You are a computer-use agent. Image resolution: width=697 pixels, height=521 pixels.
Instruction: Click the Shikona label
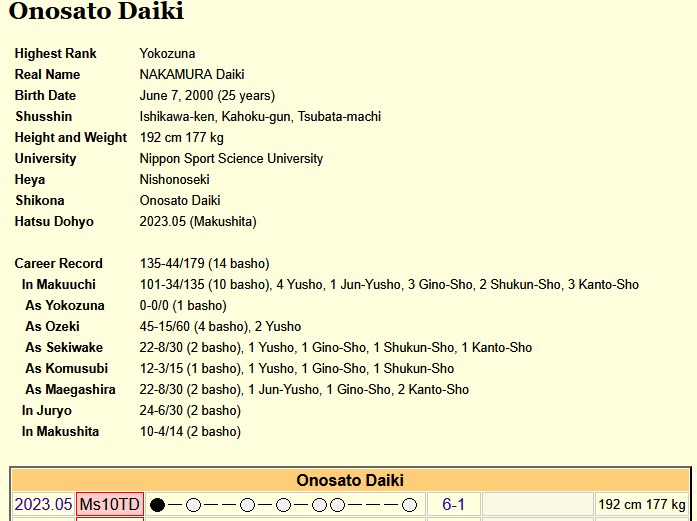tap(40, 200)
